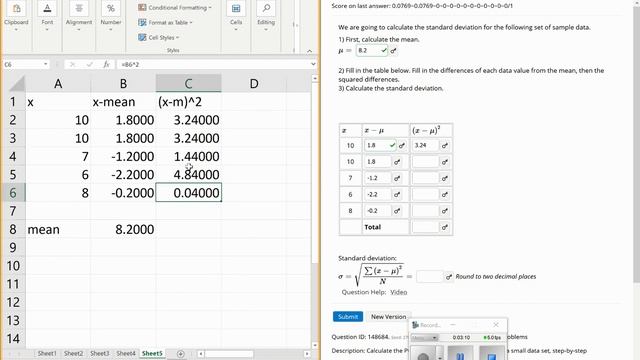This screenshot has width=640, height=360.
Task: Click the 'mean' label cell
Action: pos(58,229)
